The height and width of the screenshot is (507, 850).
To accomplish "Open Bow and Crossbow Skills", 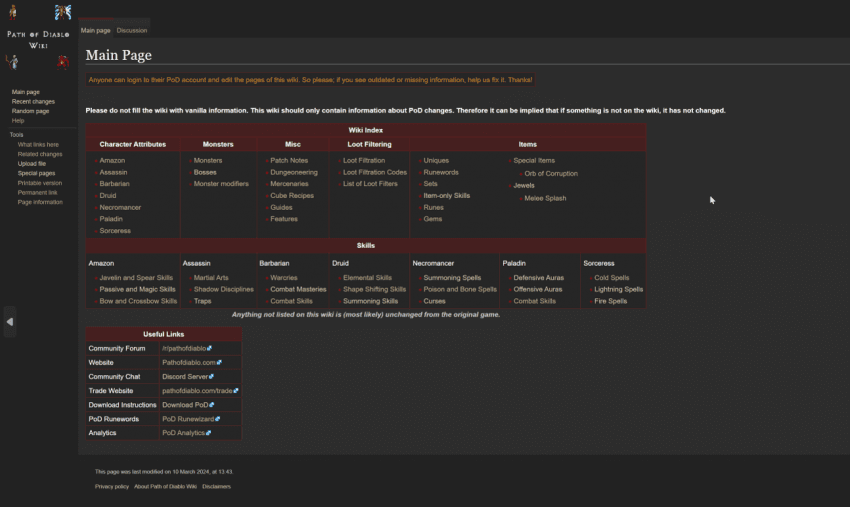I will coord(138,301).
